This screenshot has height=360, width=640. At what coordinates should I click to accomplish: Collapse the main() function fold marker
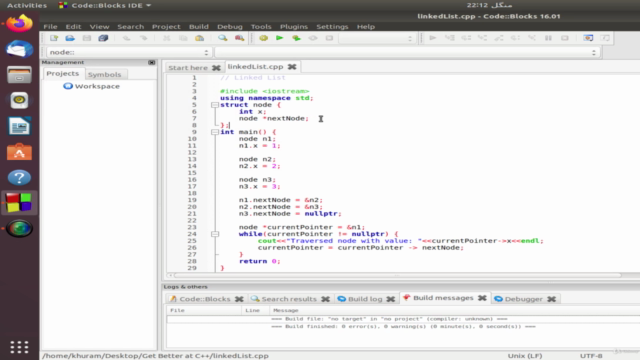pyautogui.click(x=215, y=132)
